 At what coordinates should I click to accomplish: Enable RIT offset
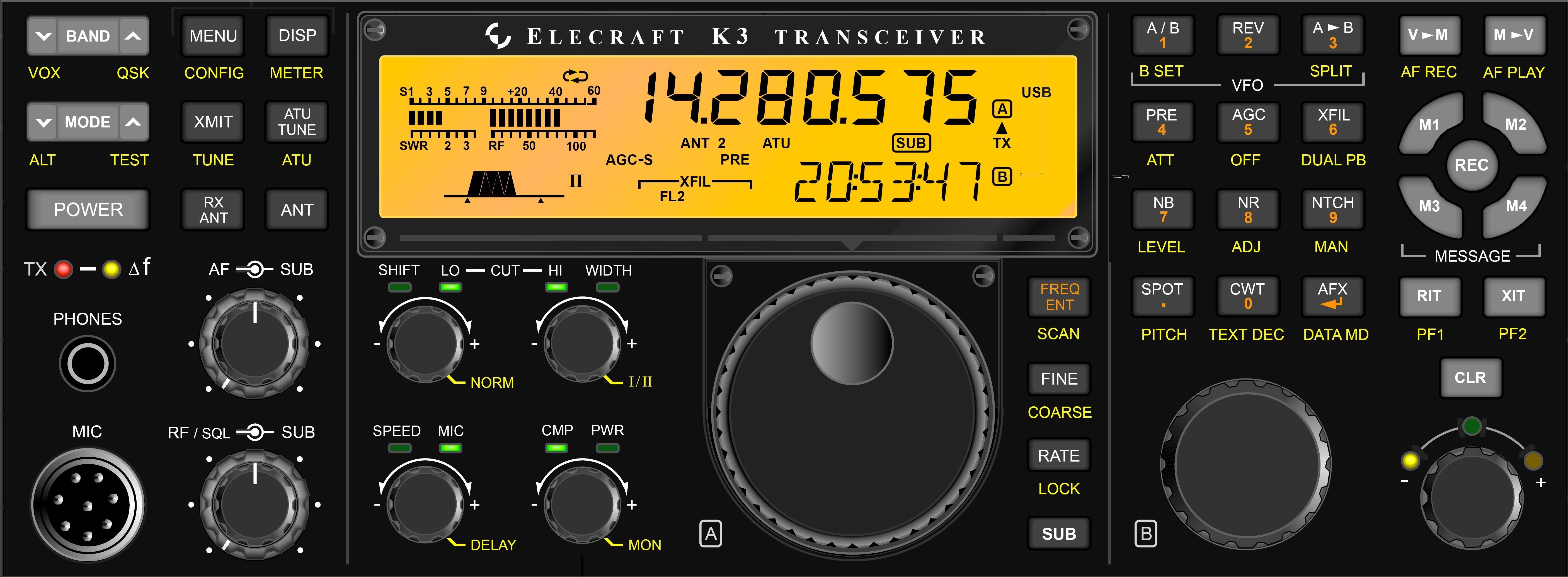pyautogui.click(x=1429, y=296)
